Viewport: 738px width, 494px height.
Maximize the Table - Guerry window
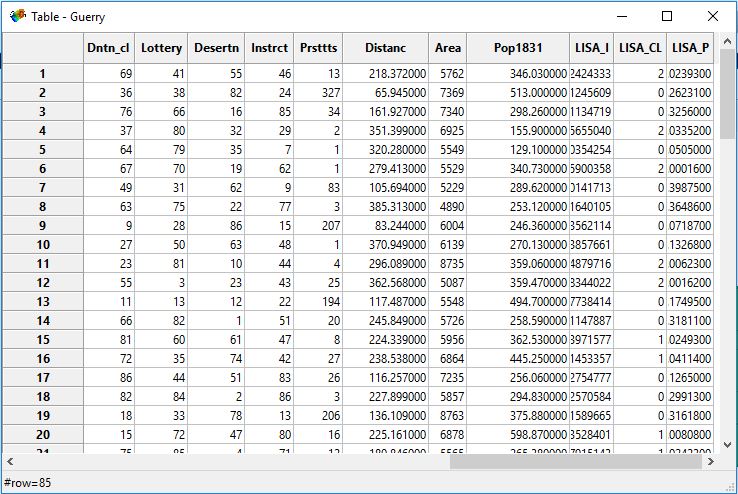(667, 16)
